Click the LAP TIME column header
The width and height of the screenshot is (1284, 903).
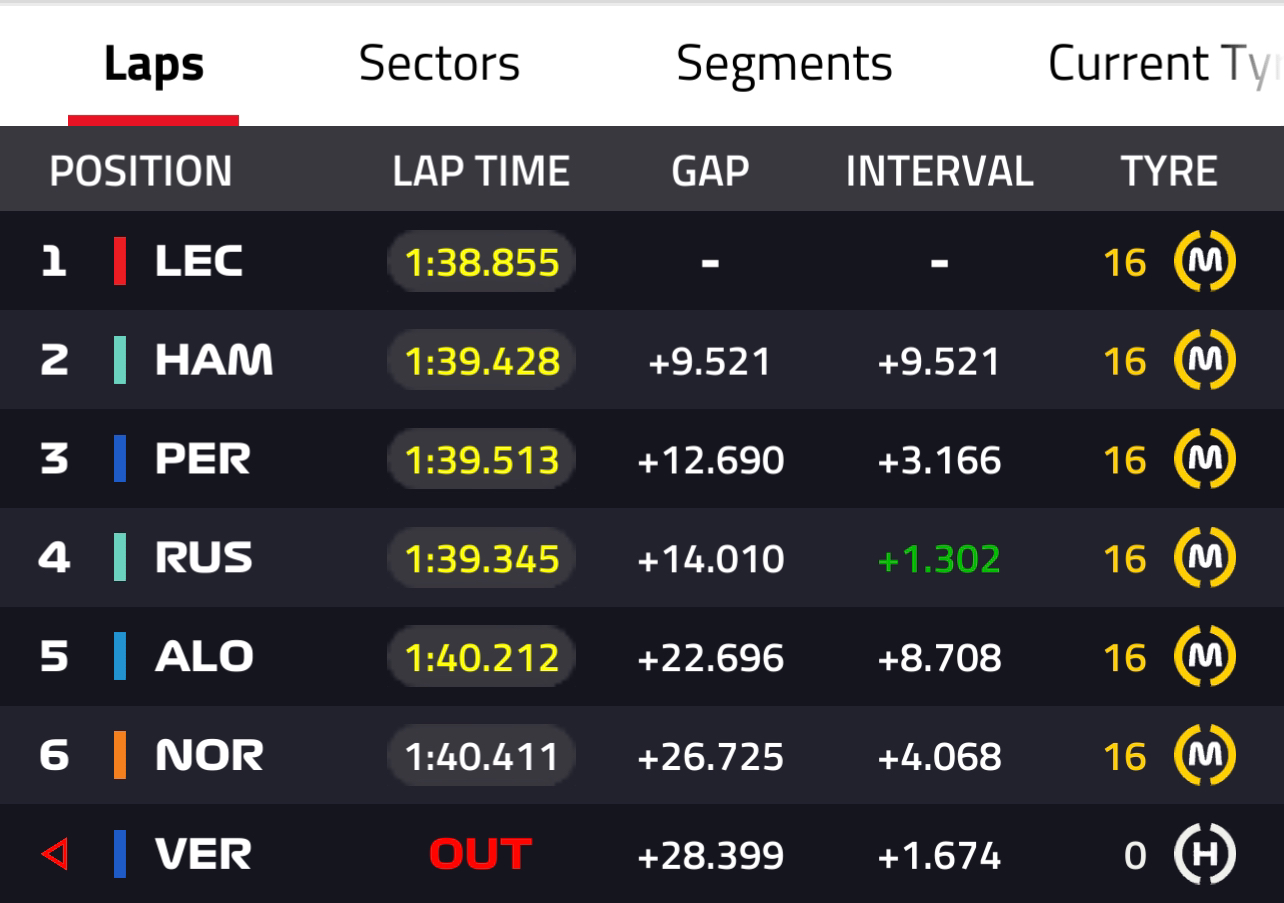(x=481, y=171)
